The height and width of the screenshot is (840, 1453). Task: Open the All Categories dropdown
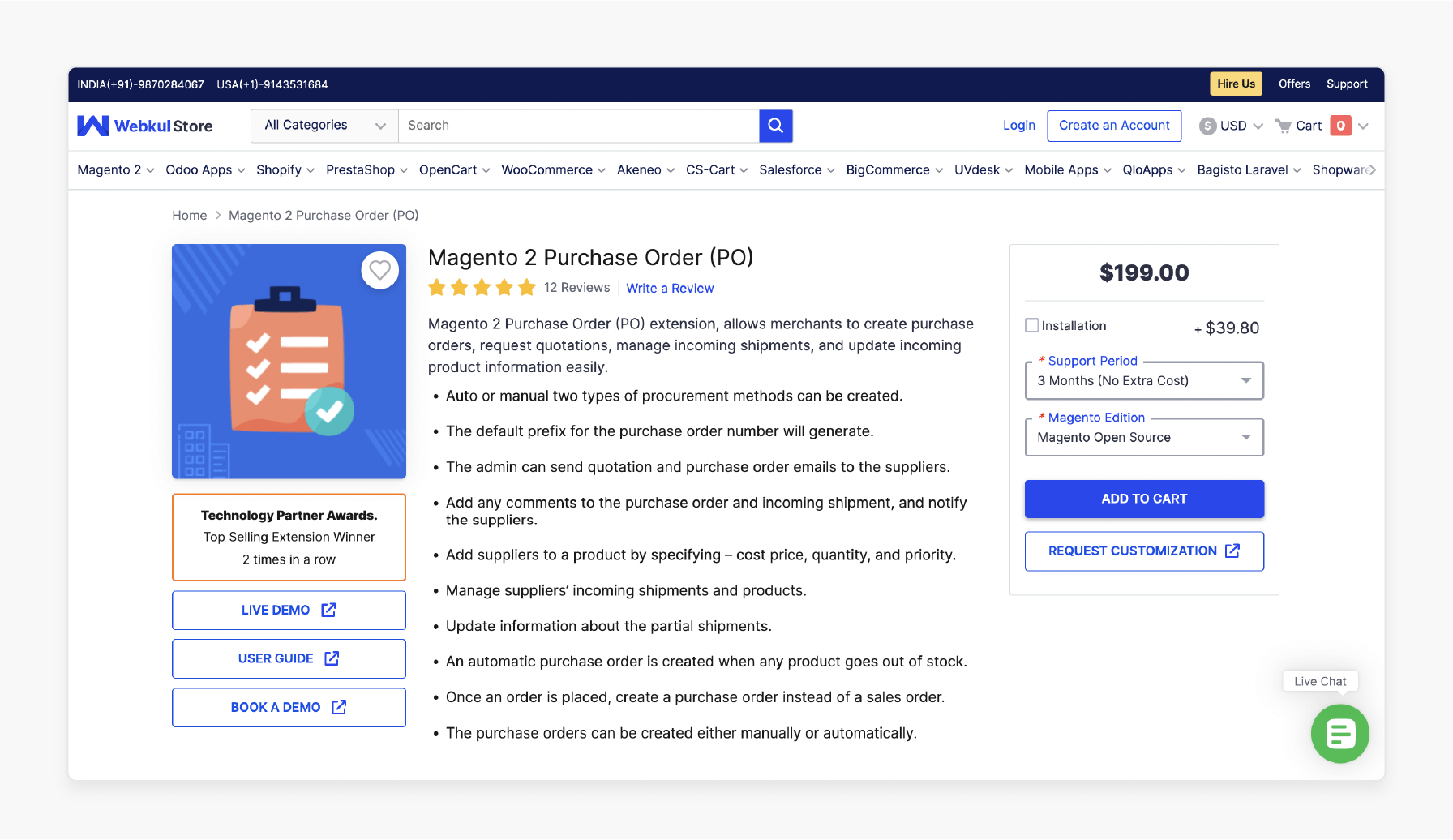click(x=324, y=126)
